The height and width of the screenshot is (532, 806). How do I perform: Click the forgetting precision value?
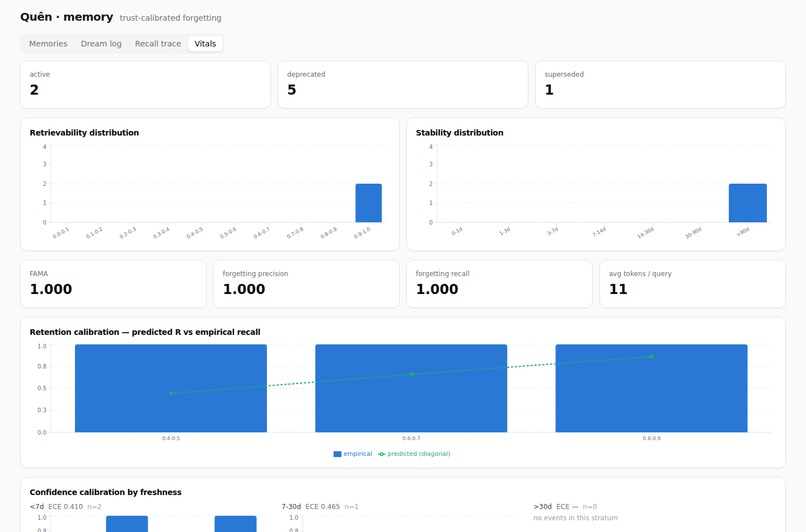click(x=244, y=289)
